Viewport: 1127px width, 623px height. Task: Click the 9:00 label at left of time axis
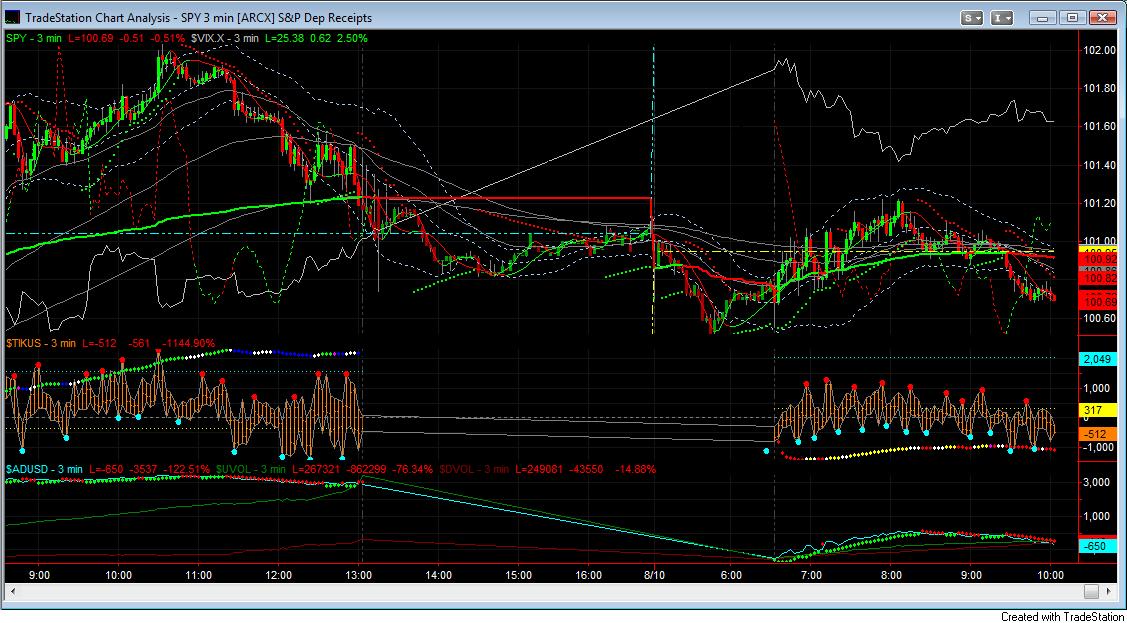pyautogui.click(x=39, y=574)
